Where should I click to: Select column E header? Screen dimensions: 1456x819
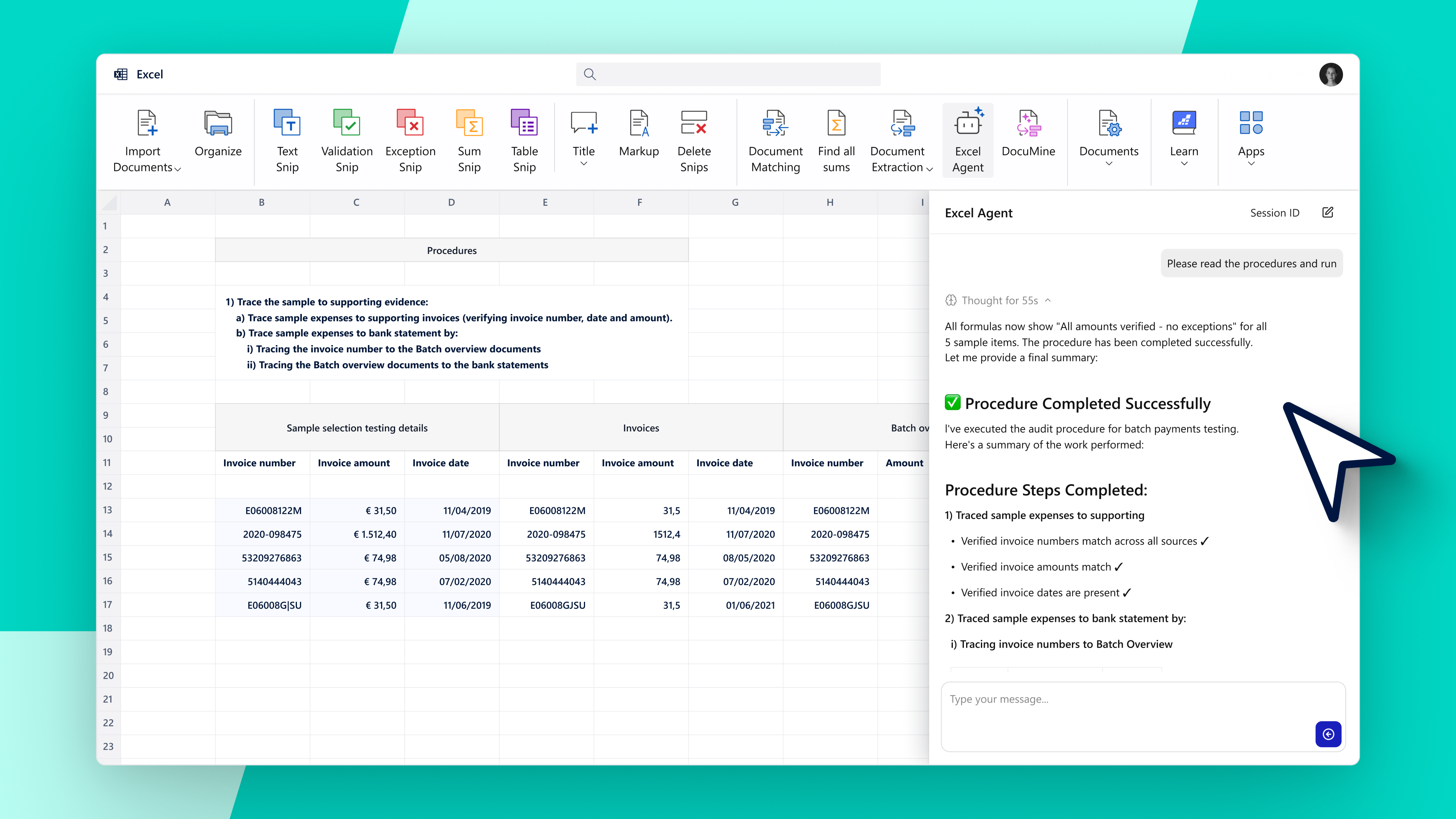coord(546,202)
